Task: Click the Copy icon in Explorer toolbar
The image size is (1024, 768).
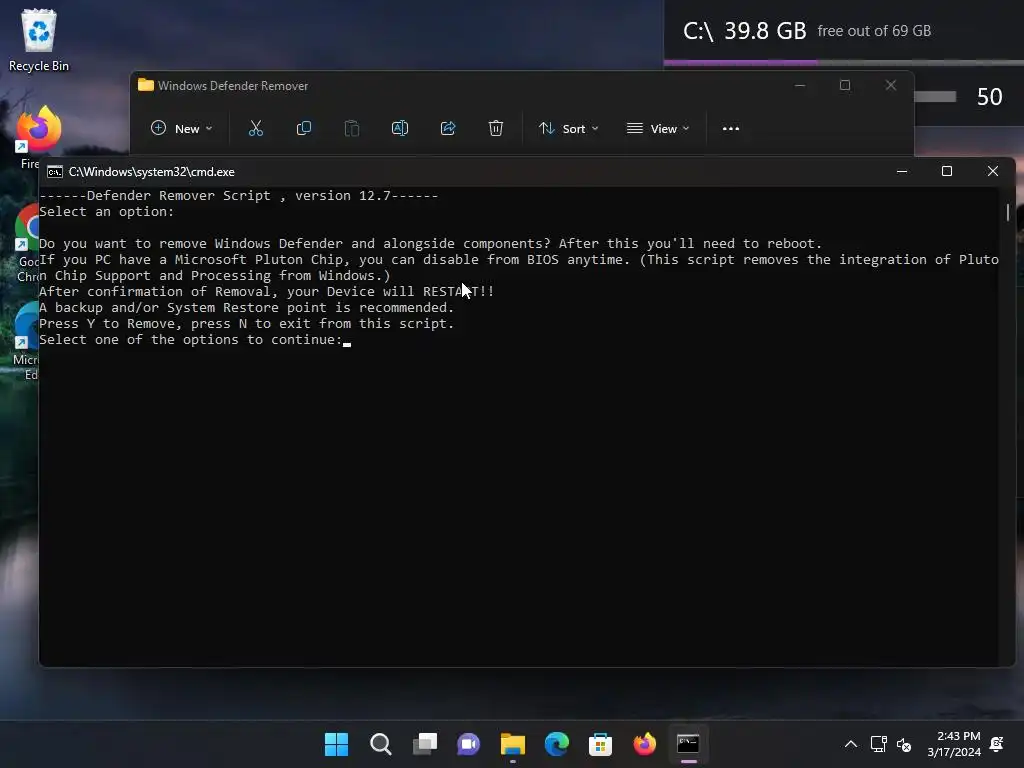Action: tap(304, 129)
